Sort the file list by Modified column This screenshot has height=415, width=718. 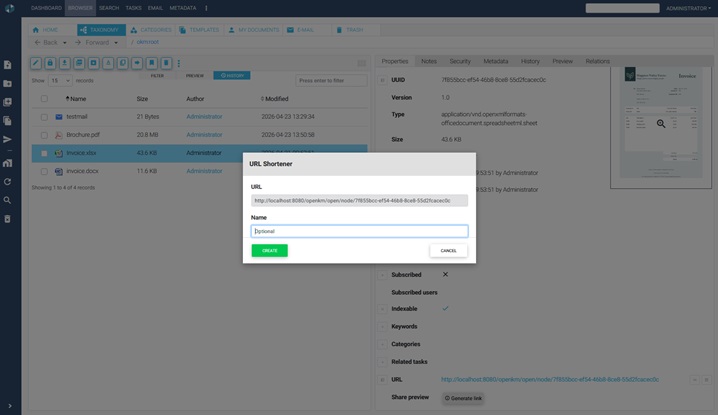coord(275,98)
